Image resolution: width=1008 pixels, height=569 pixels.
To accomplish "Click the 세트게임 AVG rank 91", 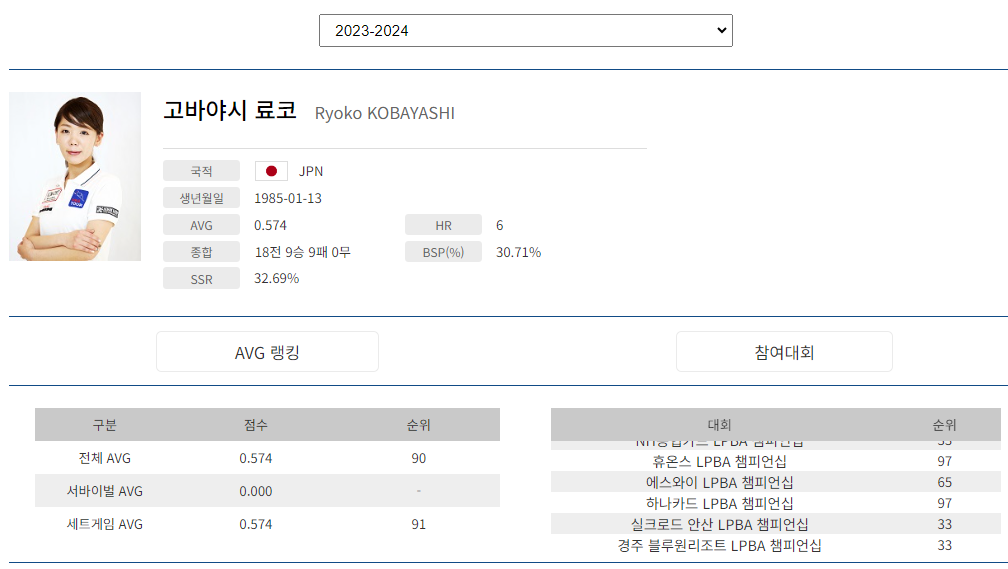I will point(418,524).
